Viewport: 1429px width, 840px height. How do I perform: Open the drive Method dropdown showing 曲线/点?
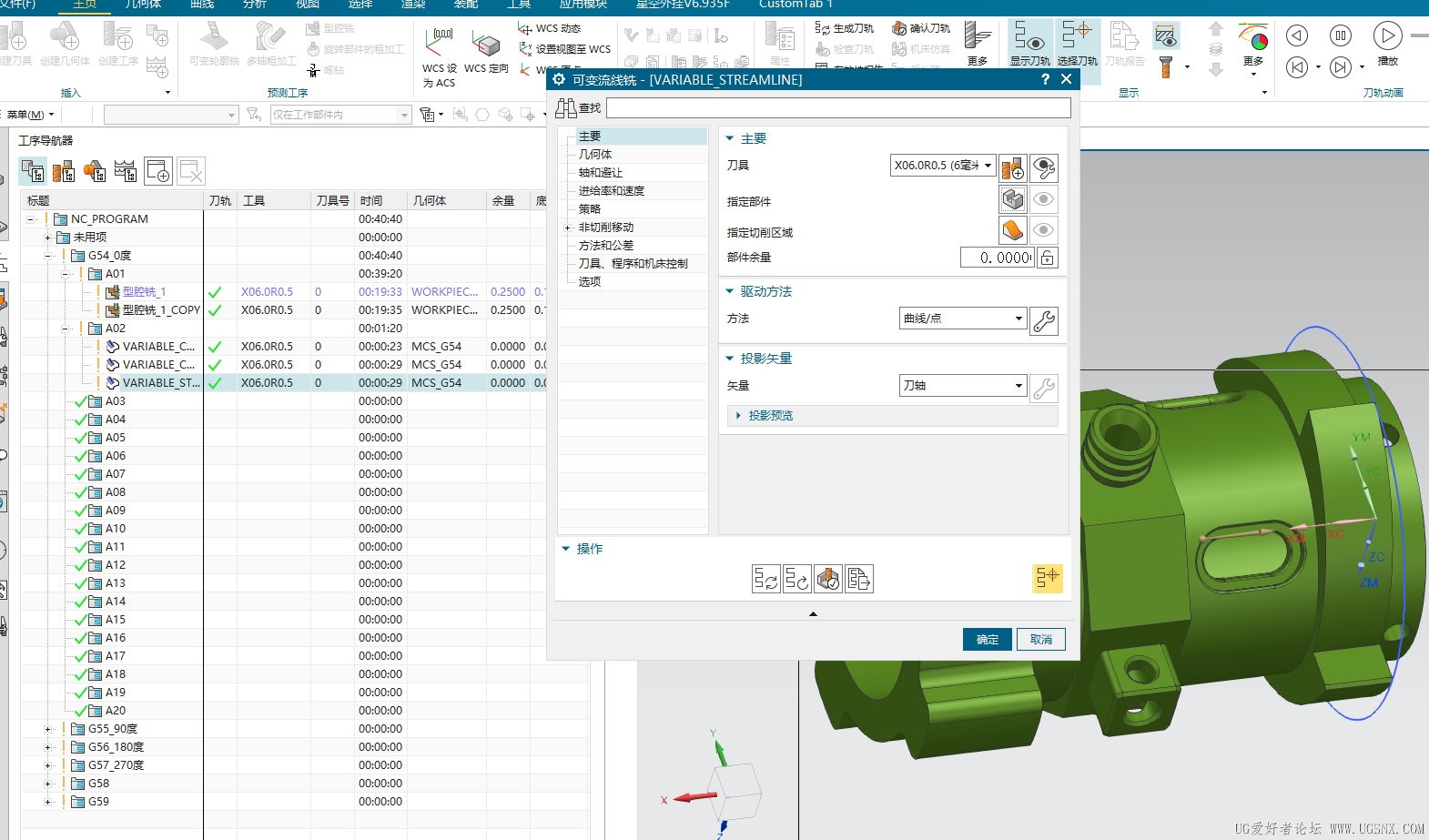(x=962, y=319)
